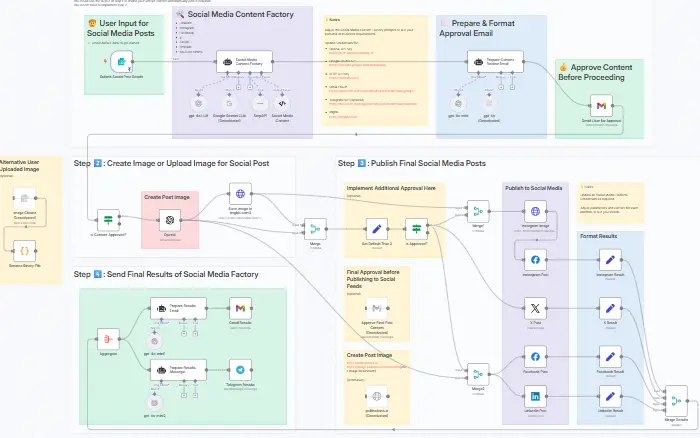Screen dimensions: 700x438
Task: Add a memory sub-node to Prepare Results Message
Action: pyautogui.click(x=183, y=395)
